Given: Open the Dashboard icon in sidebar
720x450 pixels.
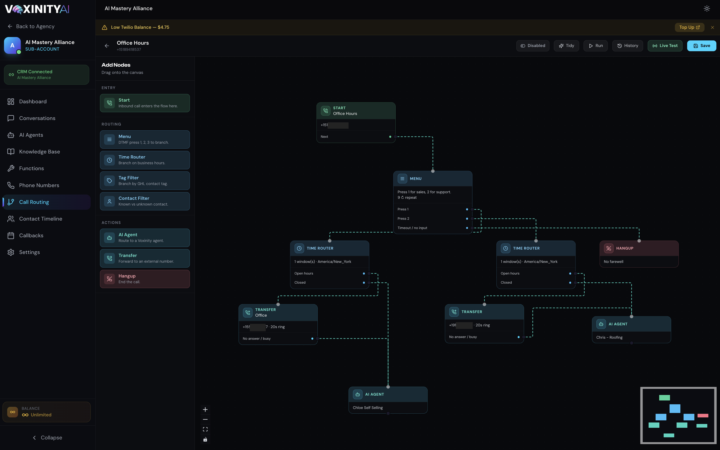Looking at the screenshot, I should [x=11, y=101].
